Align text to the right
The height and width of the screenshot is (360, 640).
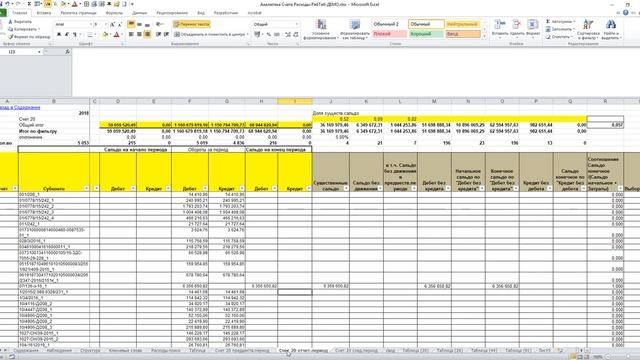tap(147, 35)
